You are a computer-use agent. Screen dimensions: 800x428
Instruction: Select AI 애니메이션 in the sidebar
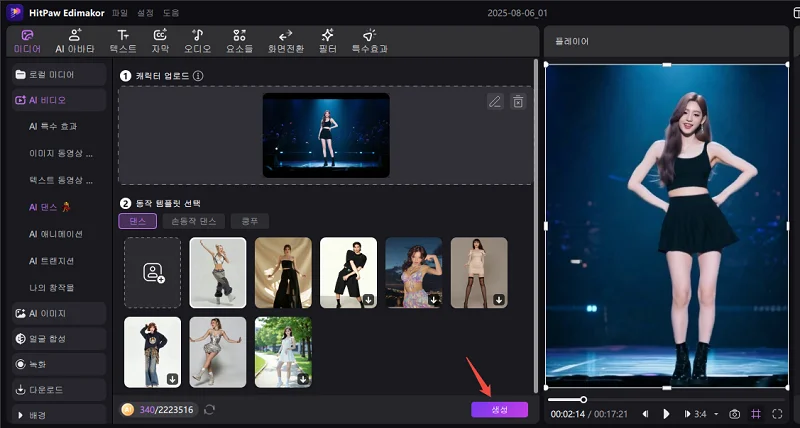tap(56, 234)
